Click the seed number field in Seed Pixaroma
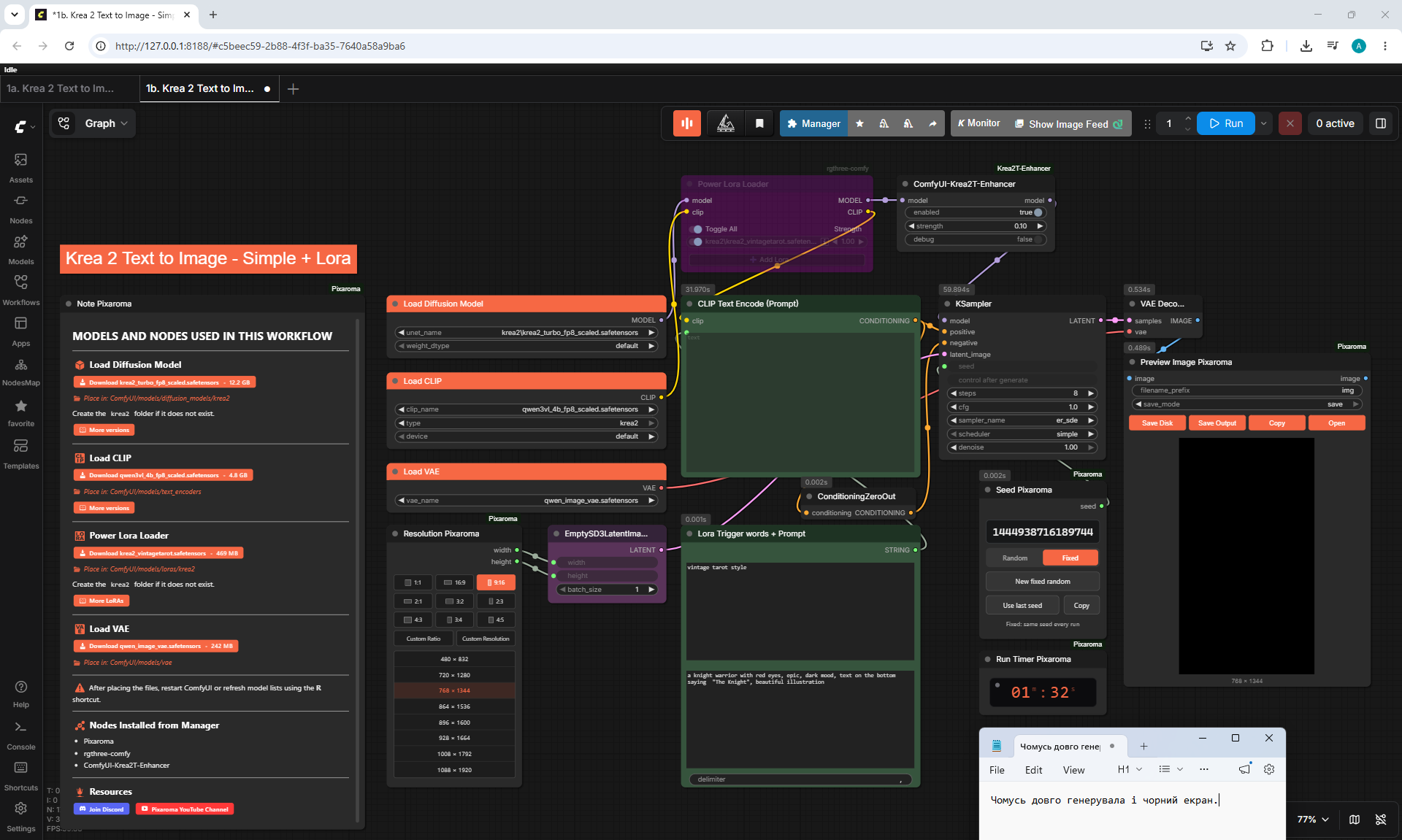Image resolution: width=1402 pixels, height=840 pixels. click(x=1042, y=532)
